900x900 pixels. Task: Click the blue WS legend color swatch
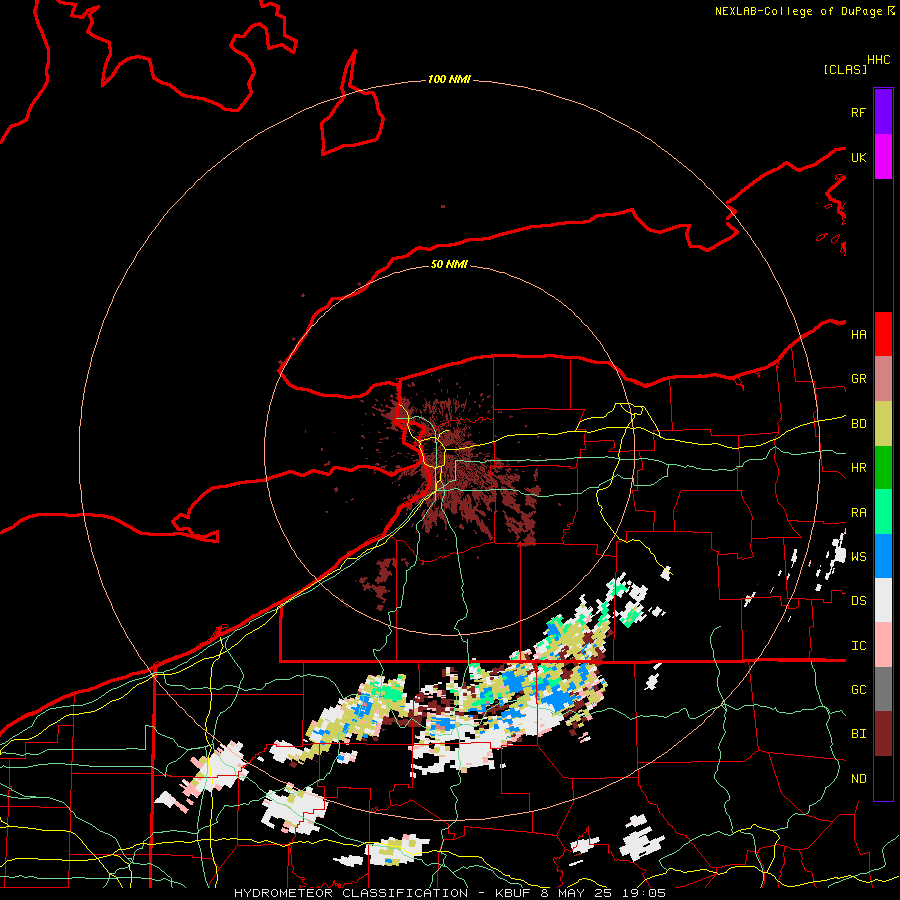[883, 556]
